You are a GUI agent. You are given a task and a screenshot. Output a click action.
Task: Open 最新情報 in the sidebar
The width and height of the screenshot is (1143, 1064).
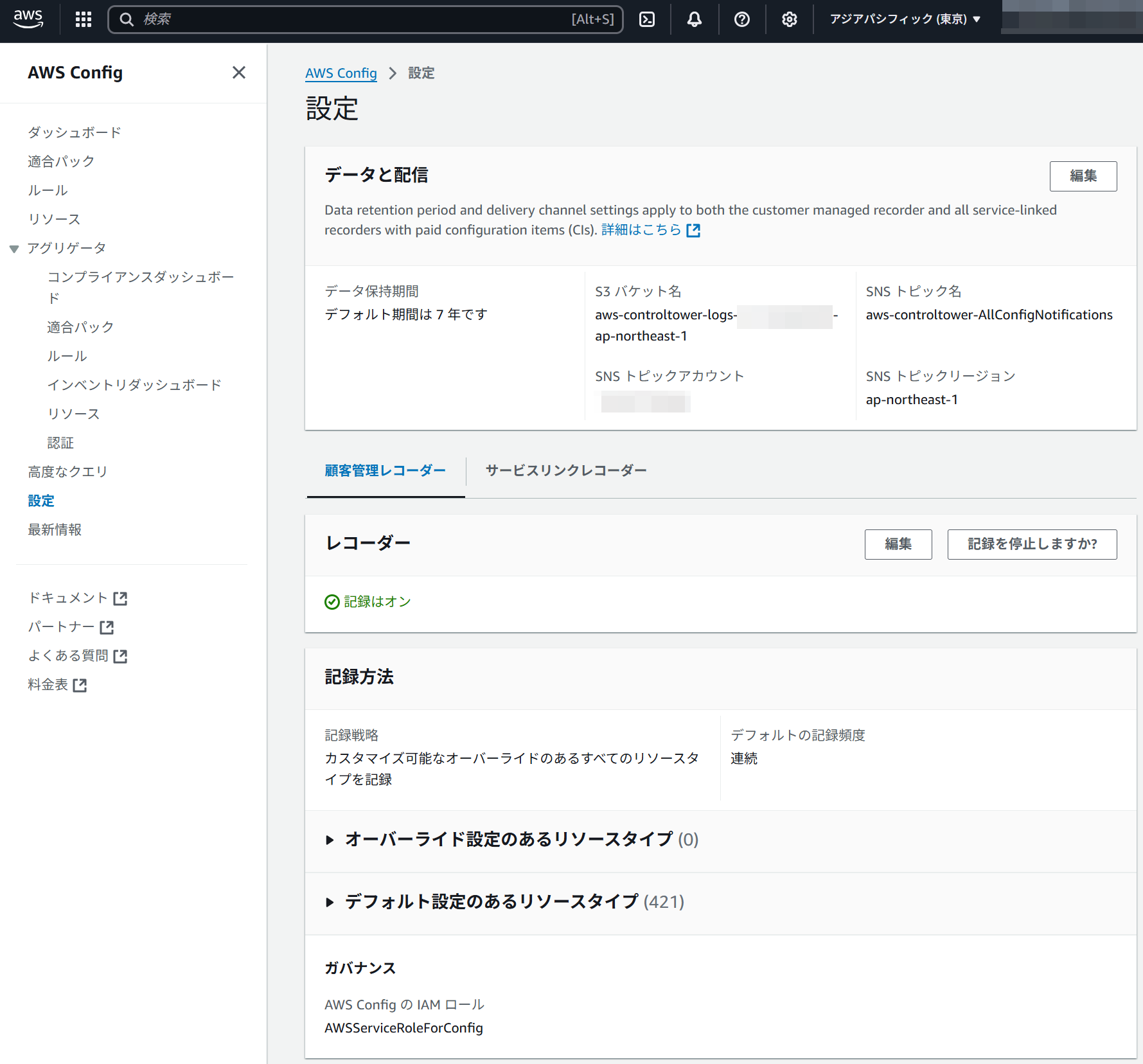coord(55,529)
